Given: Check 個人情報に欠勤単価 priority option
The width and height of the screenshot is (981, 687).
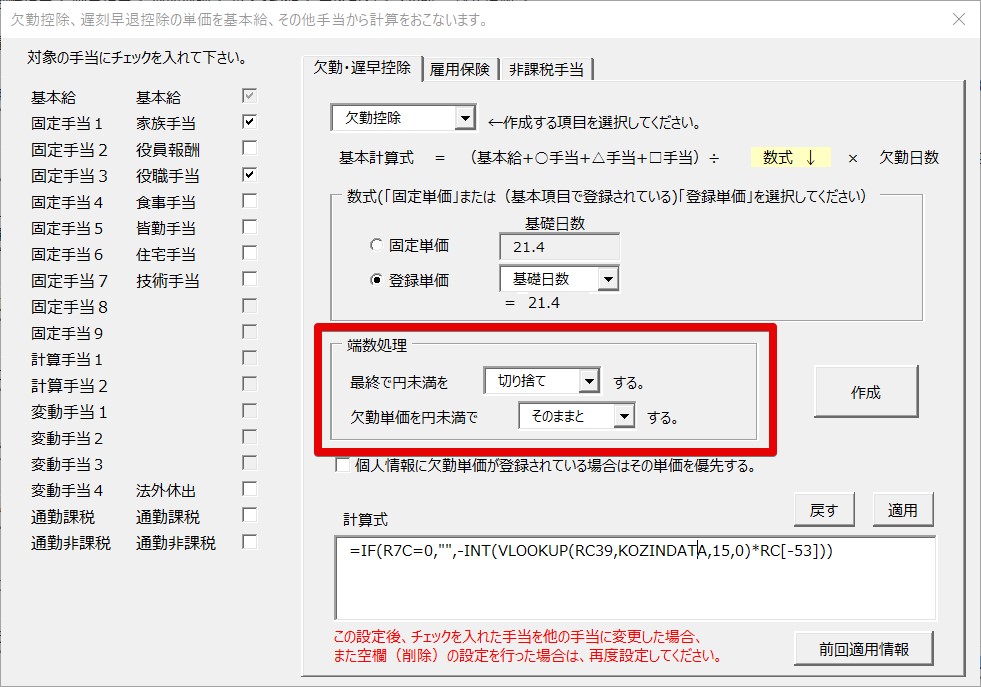Looking at the screenshot, I should tap(343, 465).
